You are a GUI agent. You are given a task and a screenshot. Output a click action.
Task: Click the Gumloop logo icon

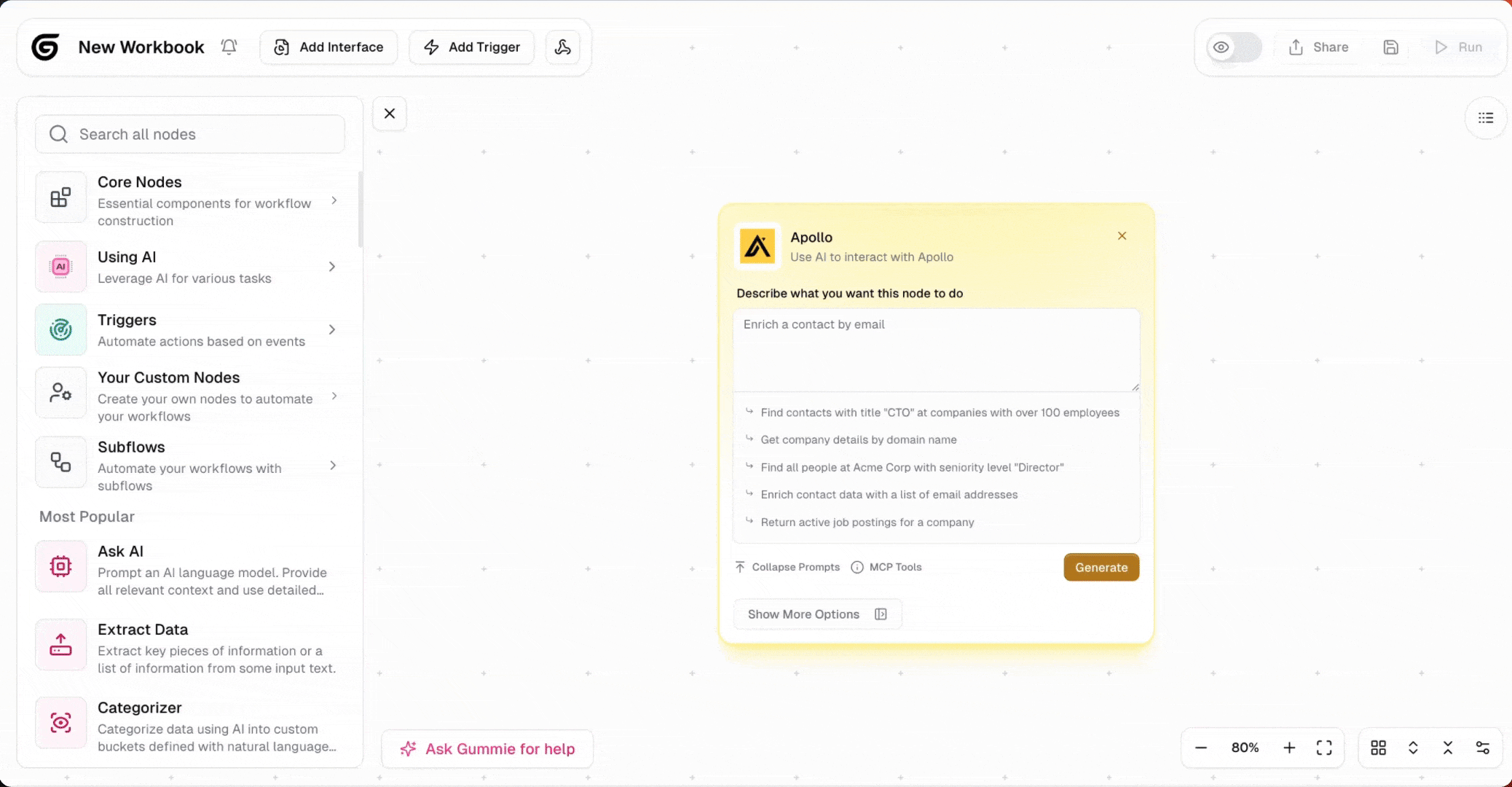tap(45, 47)
